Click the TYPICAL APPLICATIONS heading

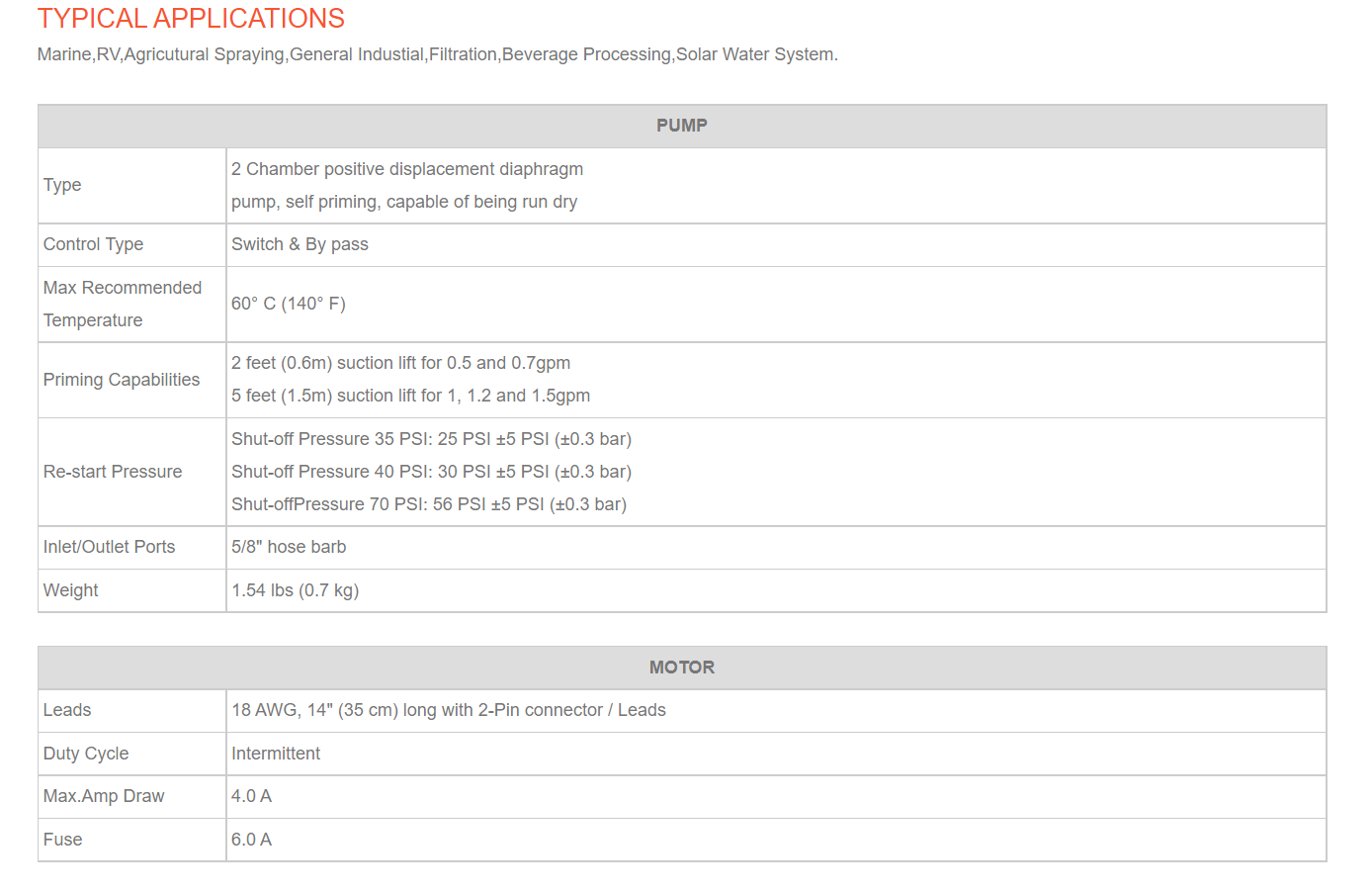[x=191, y=19]
